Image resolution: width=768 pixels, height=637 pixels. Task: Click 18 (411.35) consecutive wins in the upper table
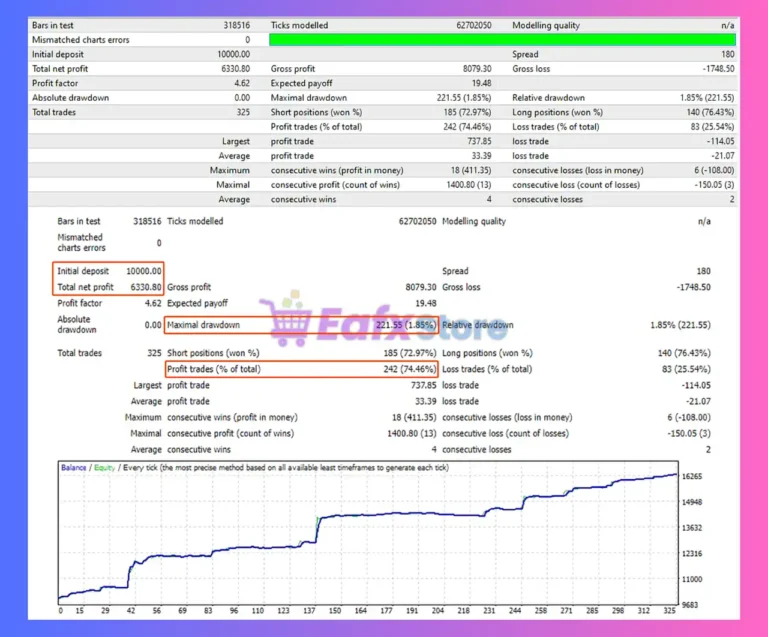pyautogui.click(x=471, y=170)
